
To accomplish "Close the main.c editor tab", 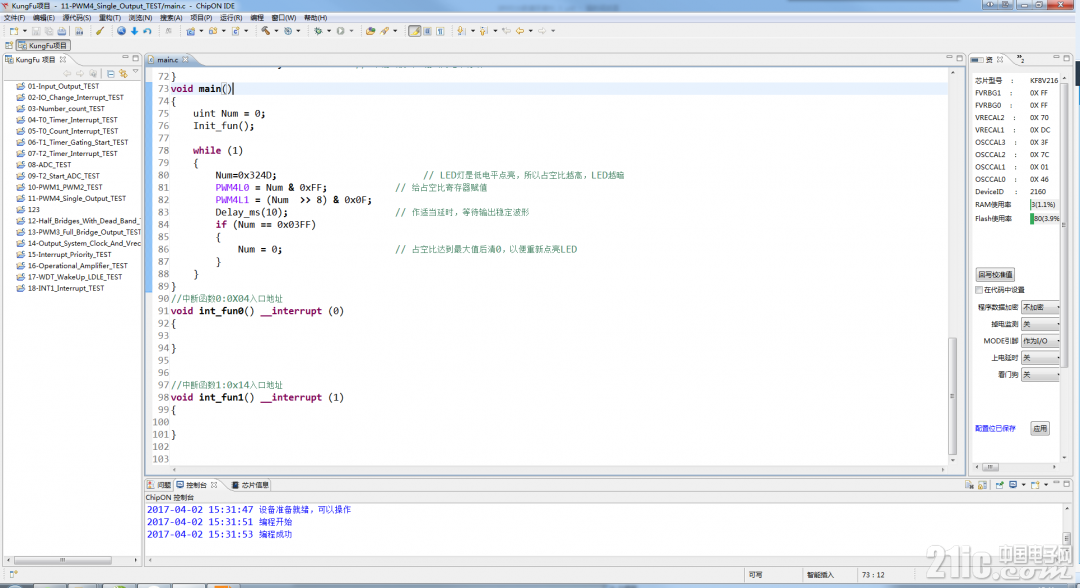I will pos(185,60).
